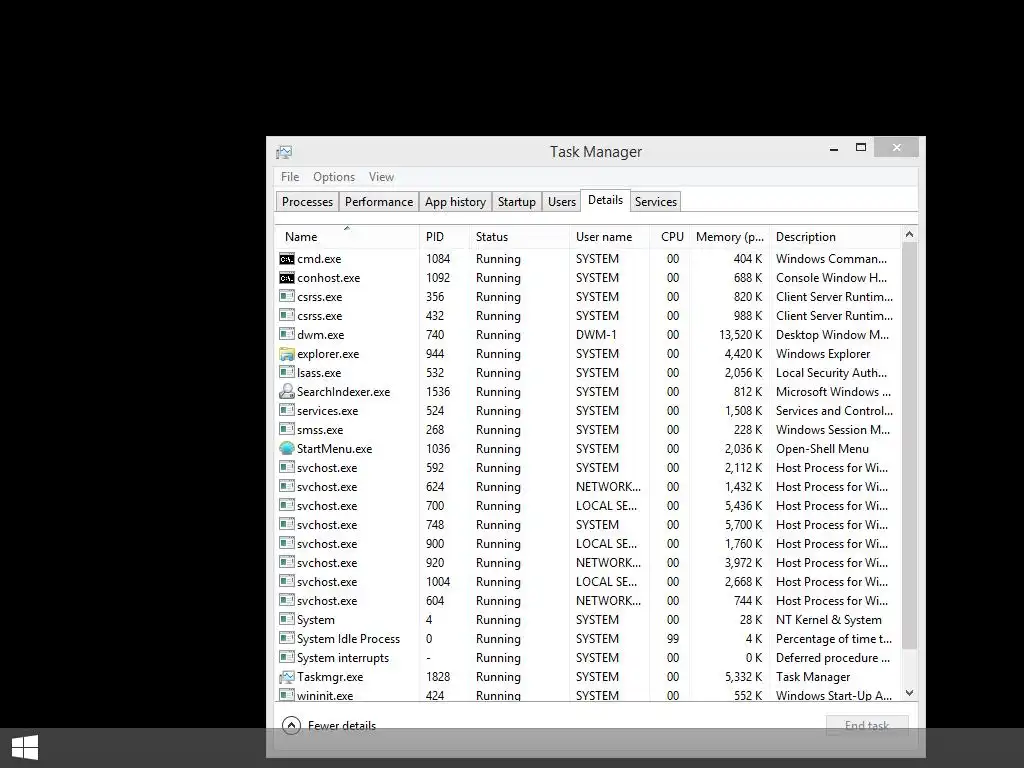The width and height of the screenshot is (1024, 768).
Task: Click icon of svchost.exe with PID 748
Action: click(287, 524)
